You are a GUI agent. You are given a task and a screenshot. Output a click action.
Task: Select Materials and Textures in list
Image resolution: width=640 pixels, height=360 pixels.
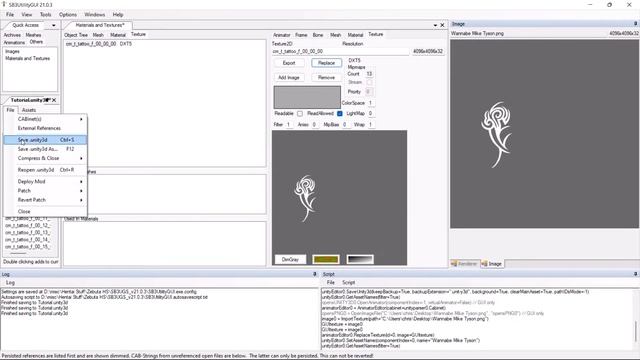(28, 59)
